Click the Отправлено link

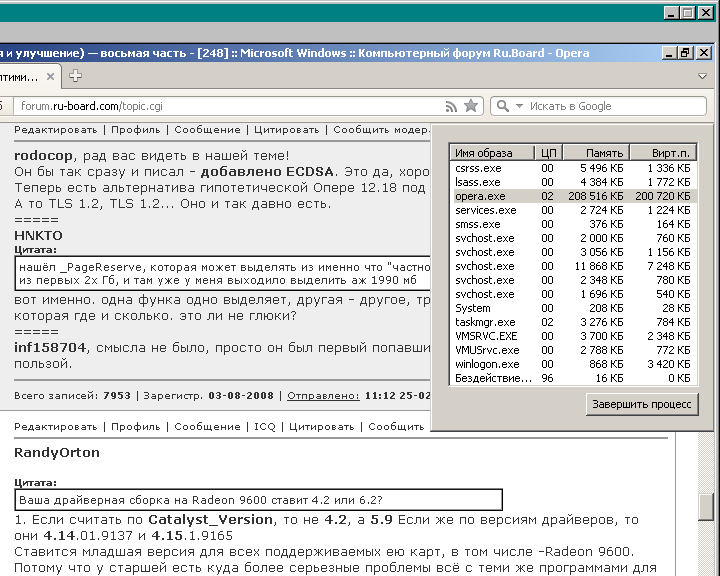pyautogui.click(x=323, y=395)
